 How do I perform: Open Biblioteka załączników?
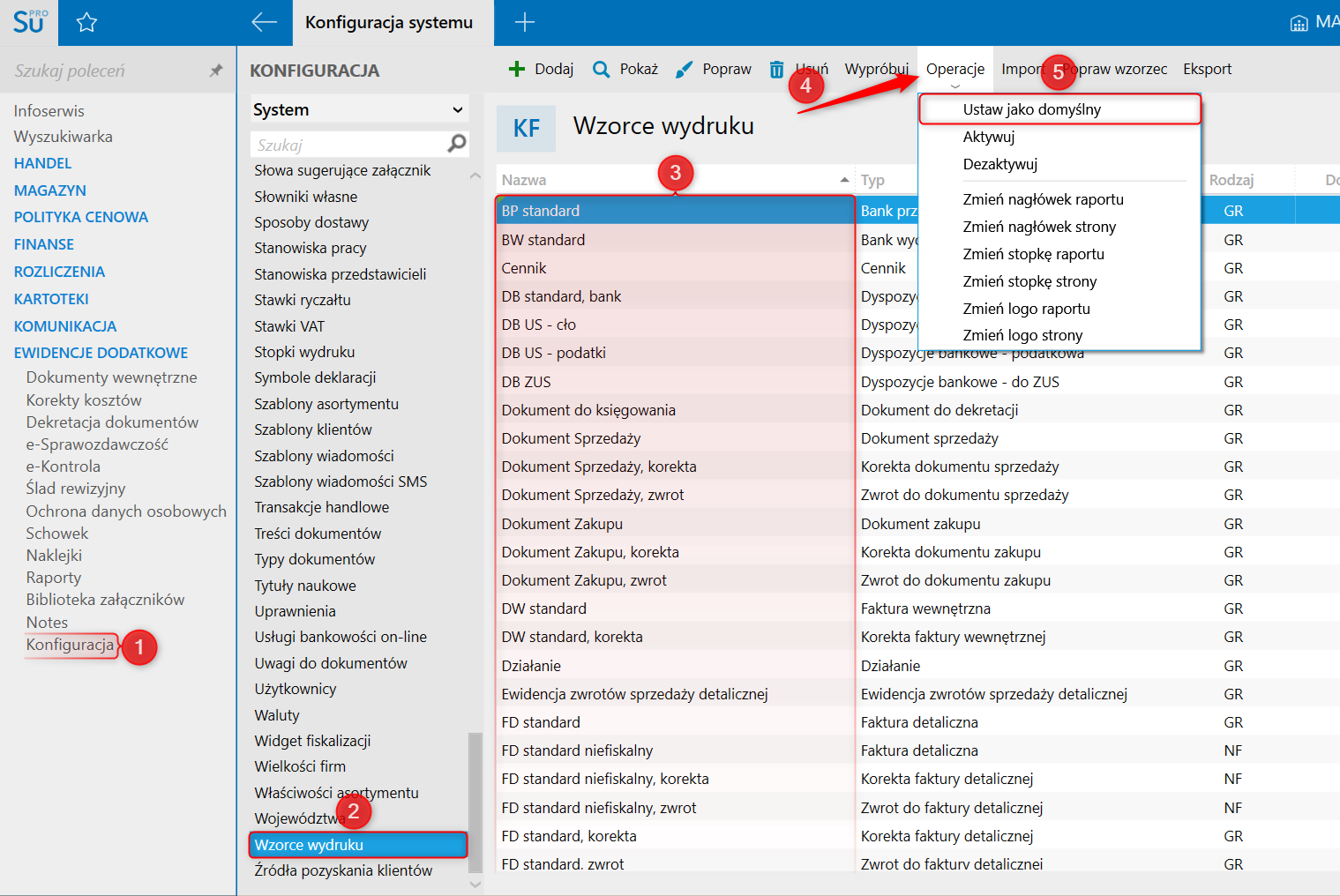coord(105,600)
